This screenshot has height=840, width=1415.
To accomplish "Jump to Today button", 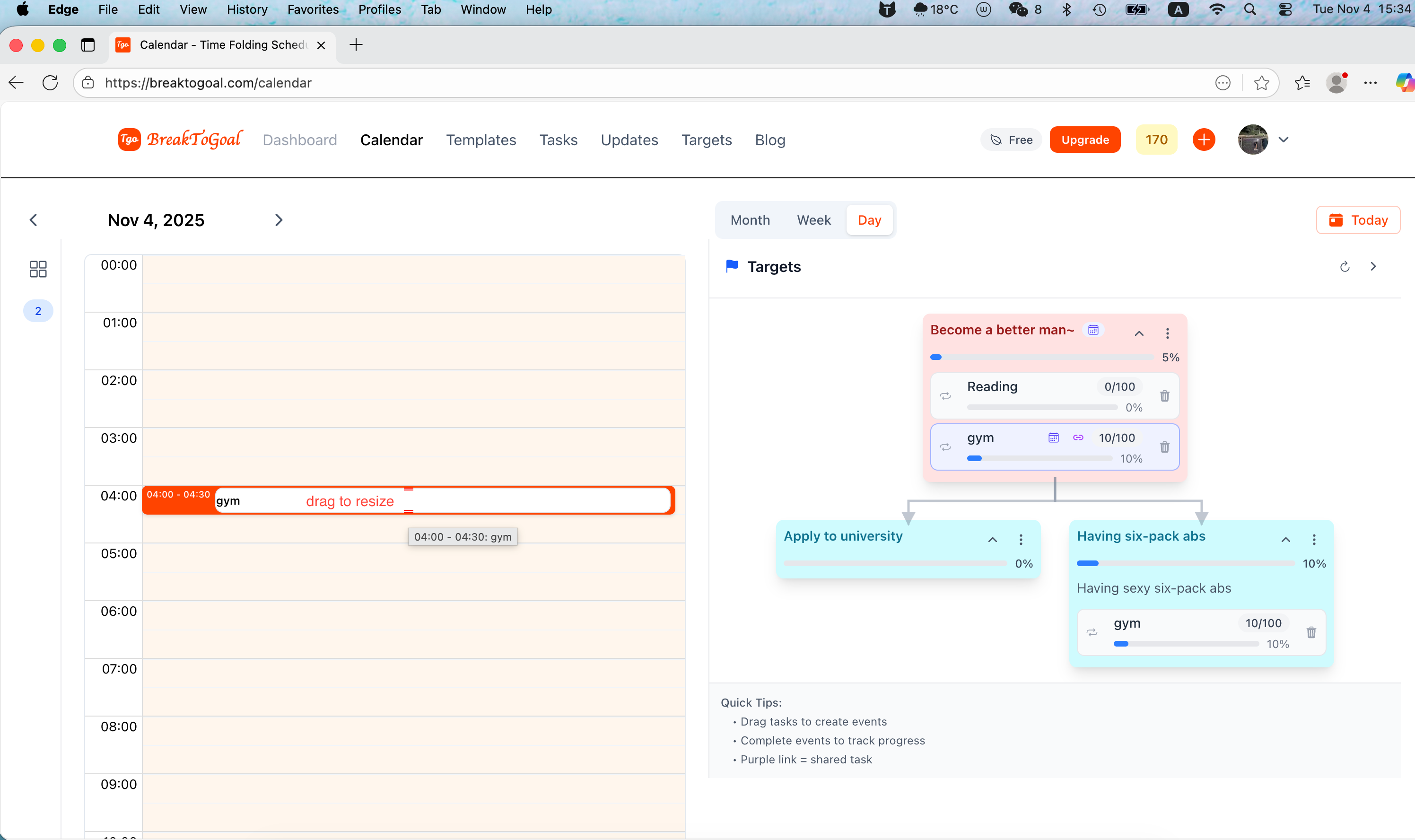I will [x=1358, y=219].
